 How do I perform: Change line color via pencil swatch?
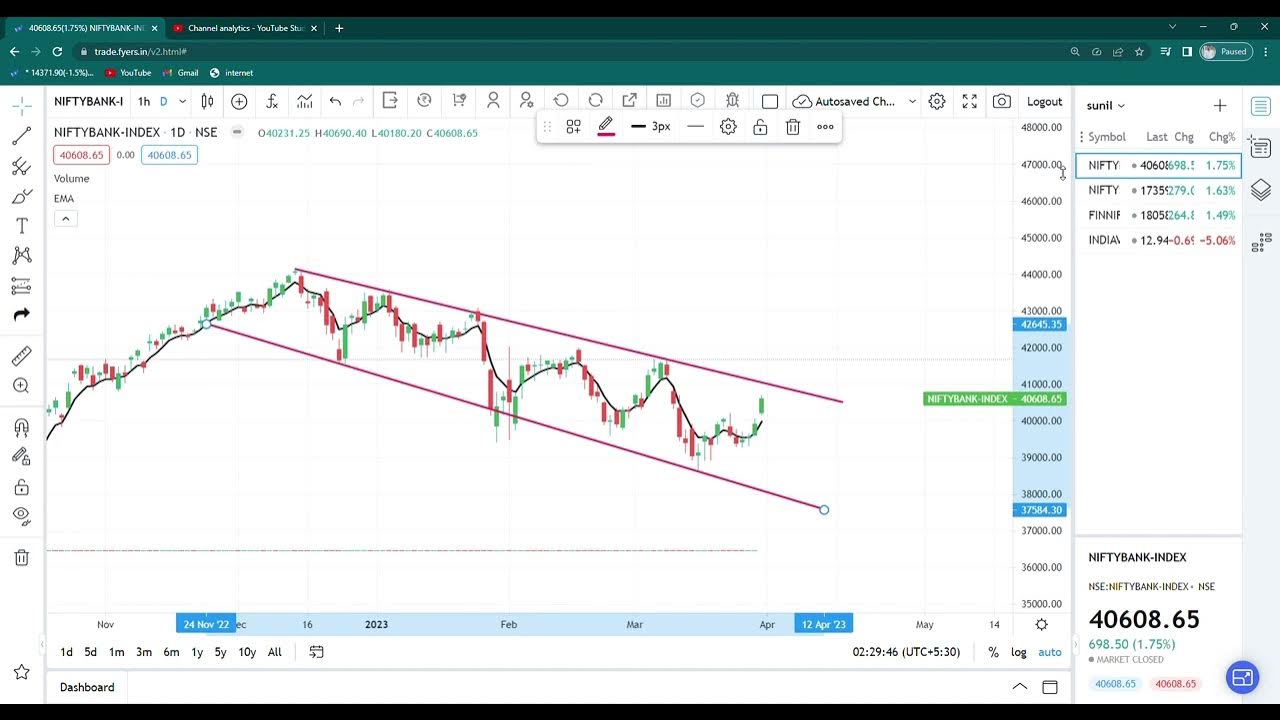[606, 127]
